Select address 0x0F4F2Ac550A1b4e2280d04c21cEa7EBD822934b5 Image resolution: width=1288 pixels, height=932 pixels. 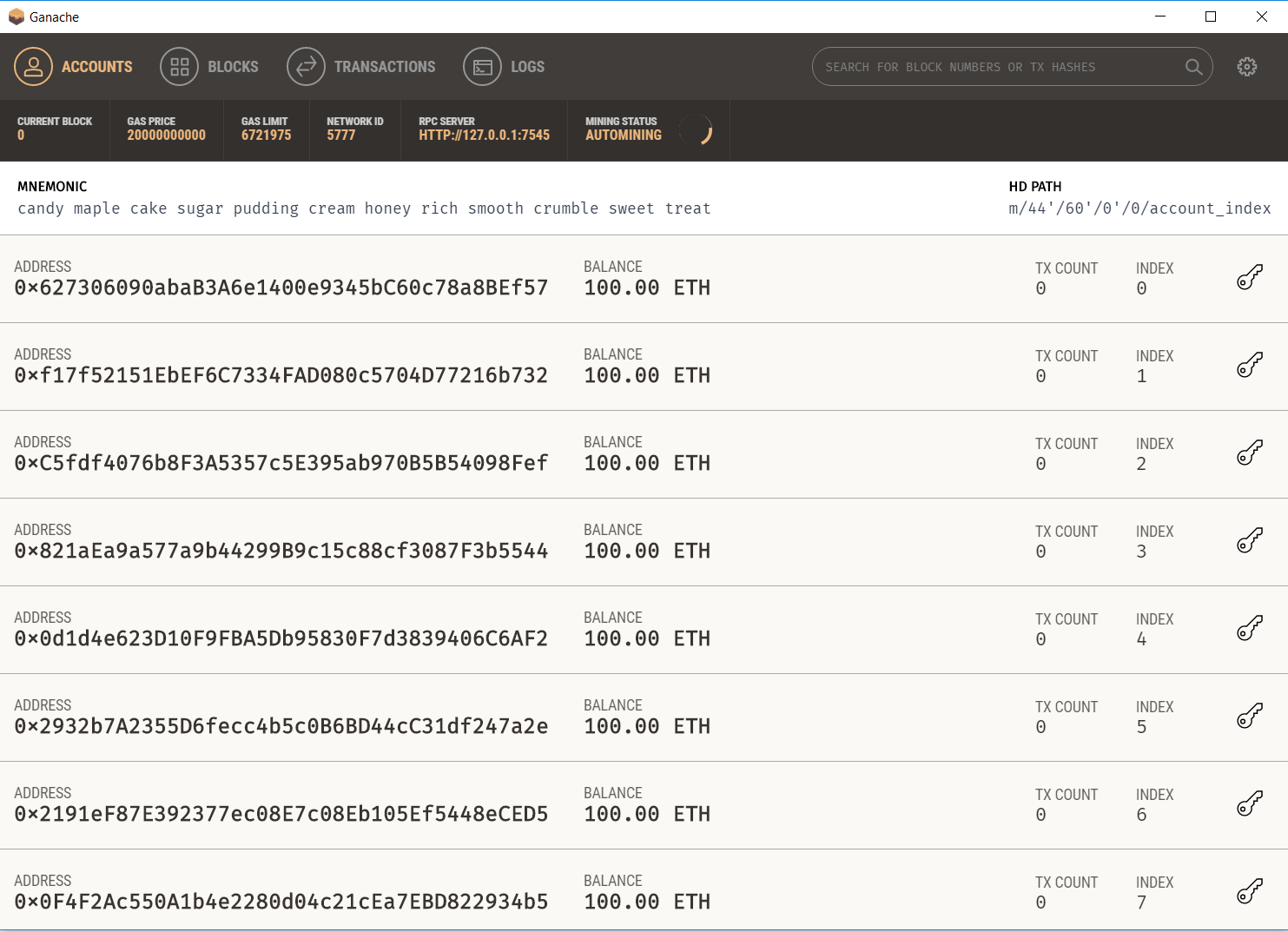pyautogui.click(x=281, y=902)
